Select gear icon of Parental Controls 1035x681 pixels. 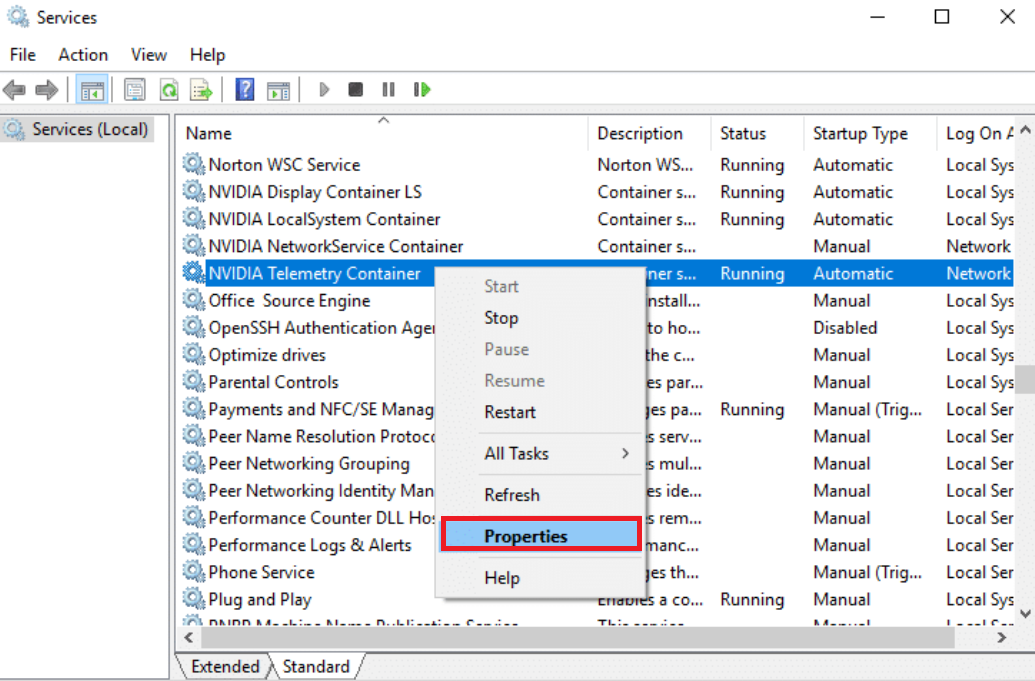193,381
